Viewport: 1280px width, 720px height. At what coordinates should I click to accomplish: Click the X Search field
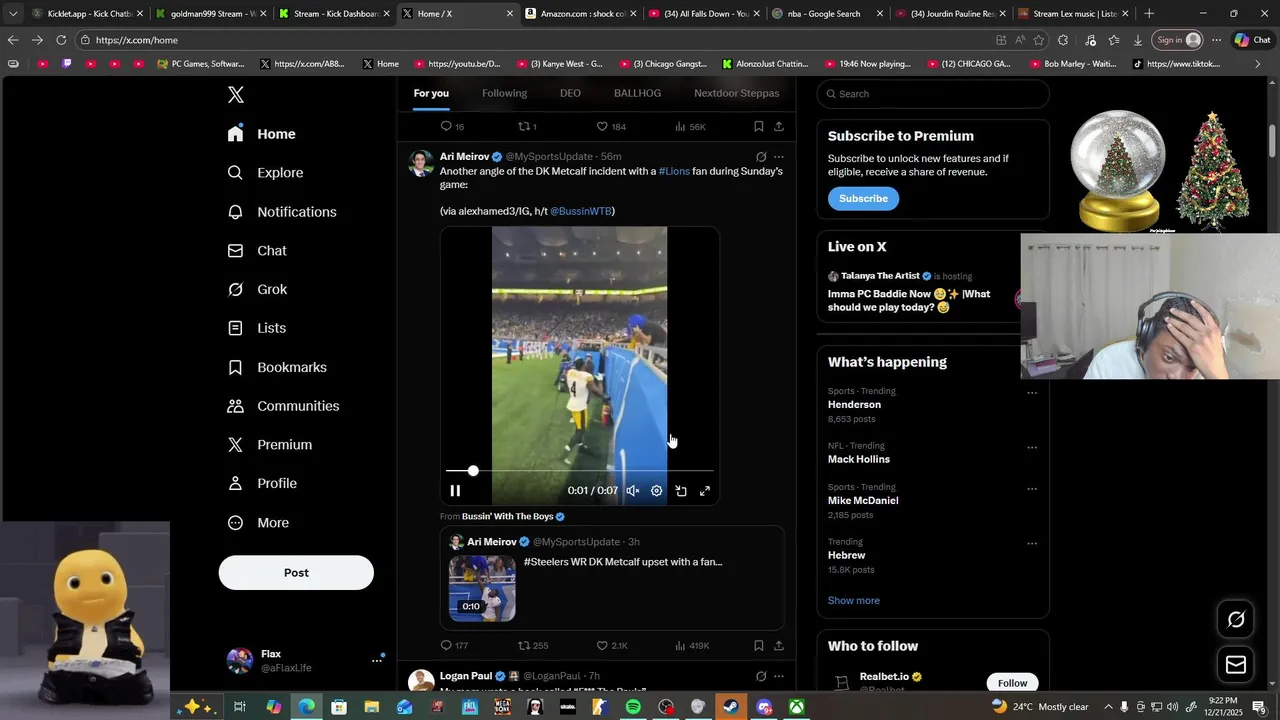pos(933,94)
